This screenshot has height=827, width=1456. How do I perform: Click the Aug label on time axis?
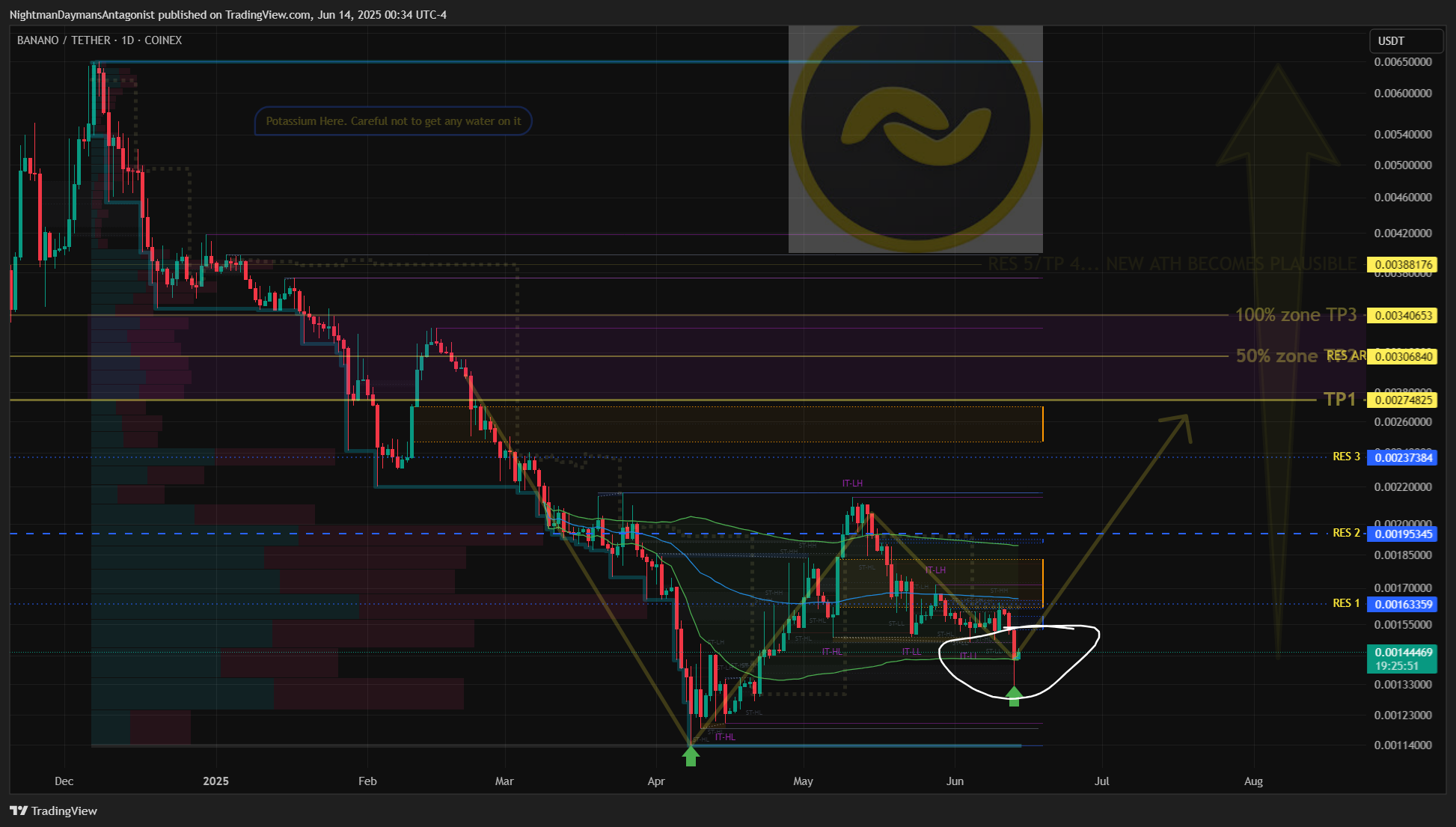pos(1253,781)
